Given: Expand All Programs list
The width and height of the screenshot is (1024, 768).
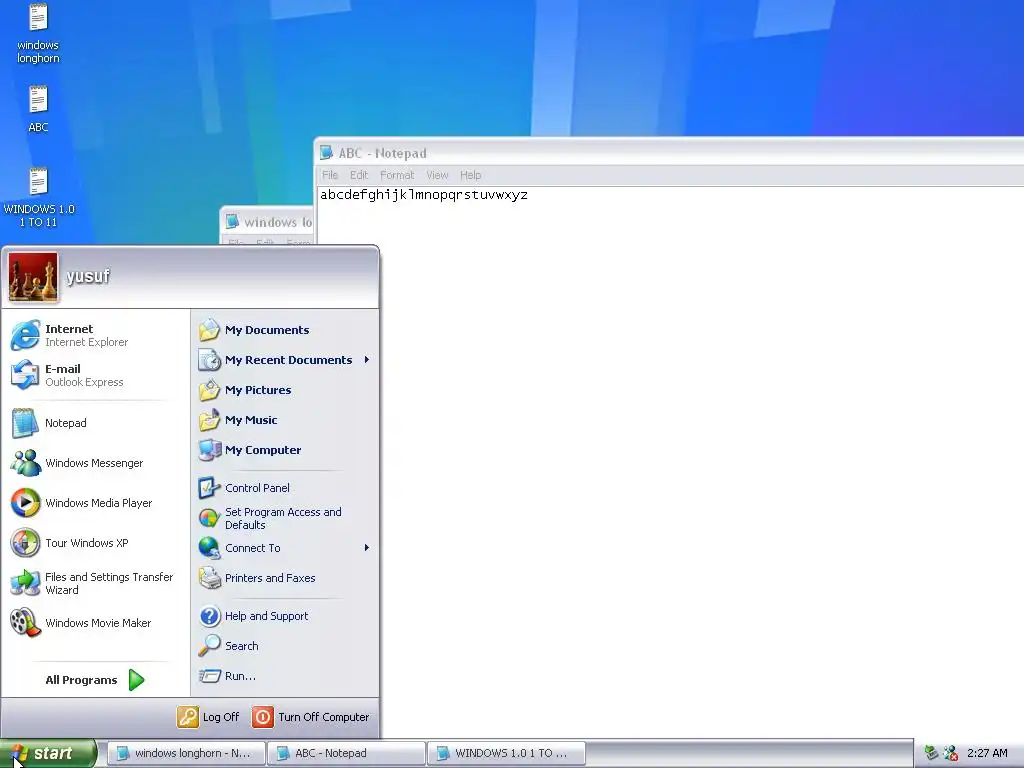Looking at the screenshot, I should (x=95, y=680).
